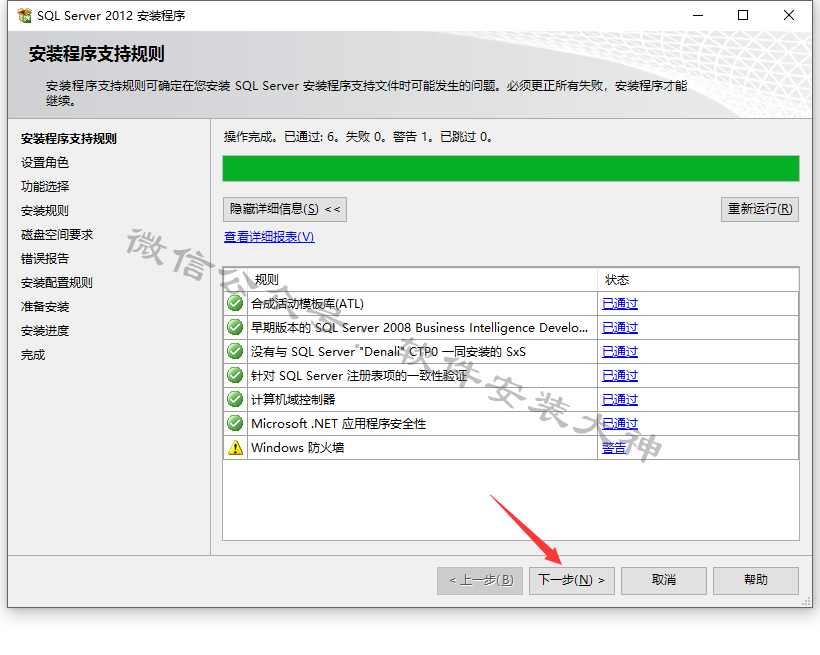Click green check icon for Microsoft .NET 应用程序安全性
This screenshot has height=655, width=820.
click(235, 424)
